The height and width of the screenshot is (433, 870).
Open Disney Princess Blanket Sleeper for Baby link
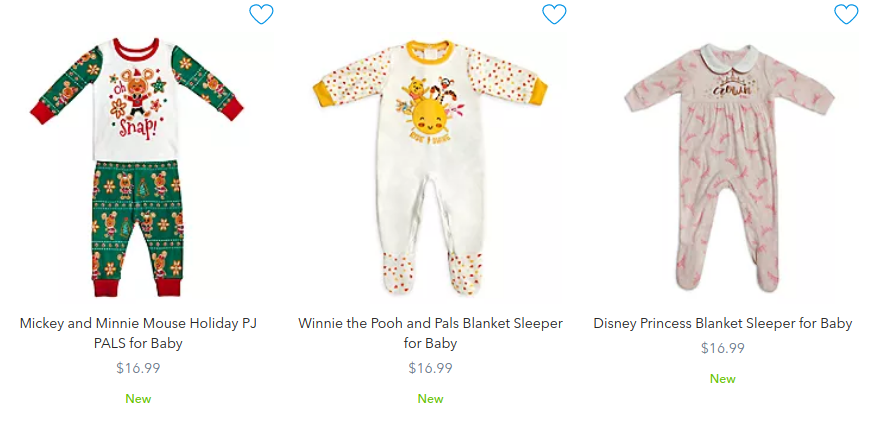(723, 323)
